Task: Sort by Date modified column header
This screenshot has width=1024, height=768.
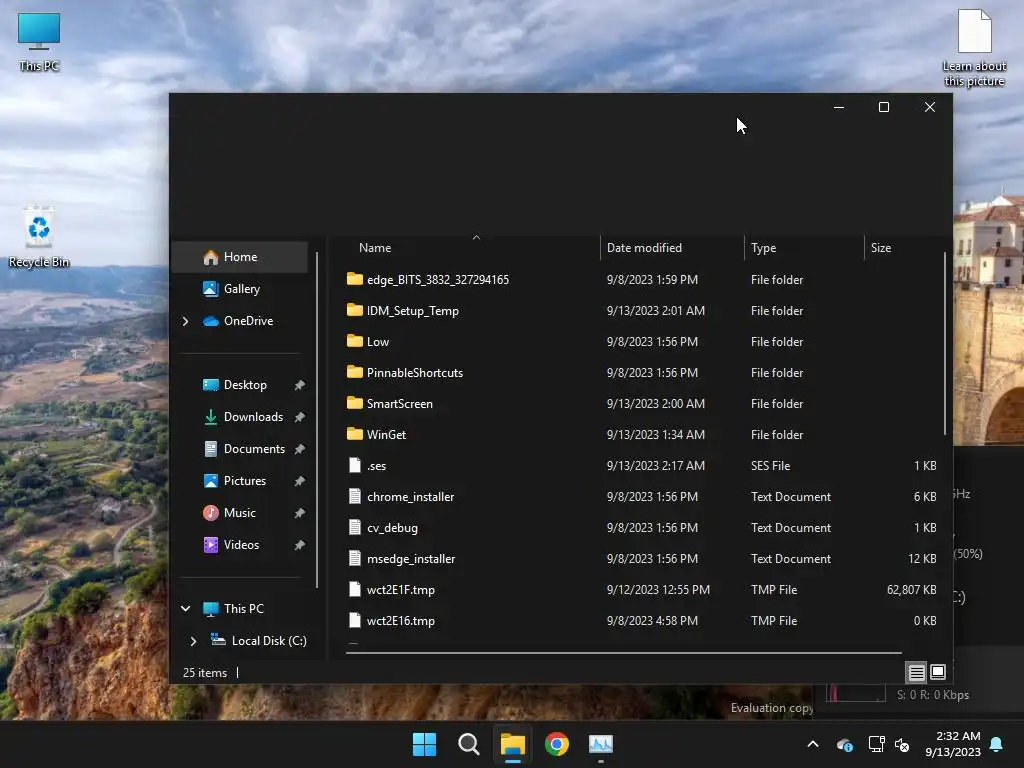Action: pos(644,248)
